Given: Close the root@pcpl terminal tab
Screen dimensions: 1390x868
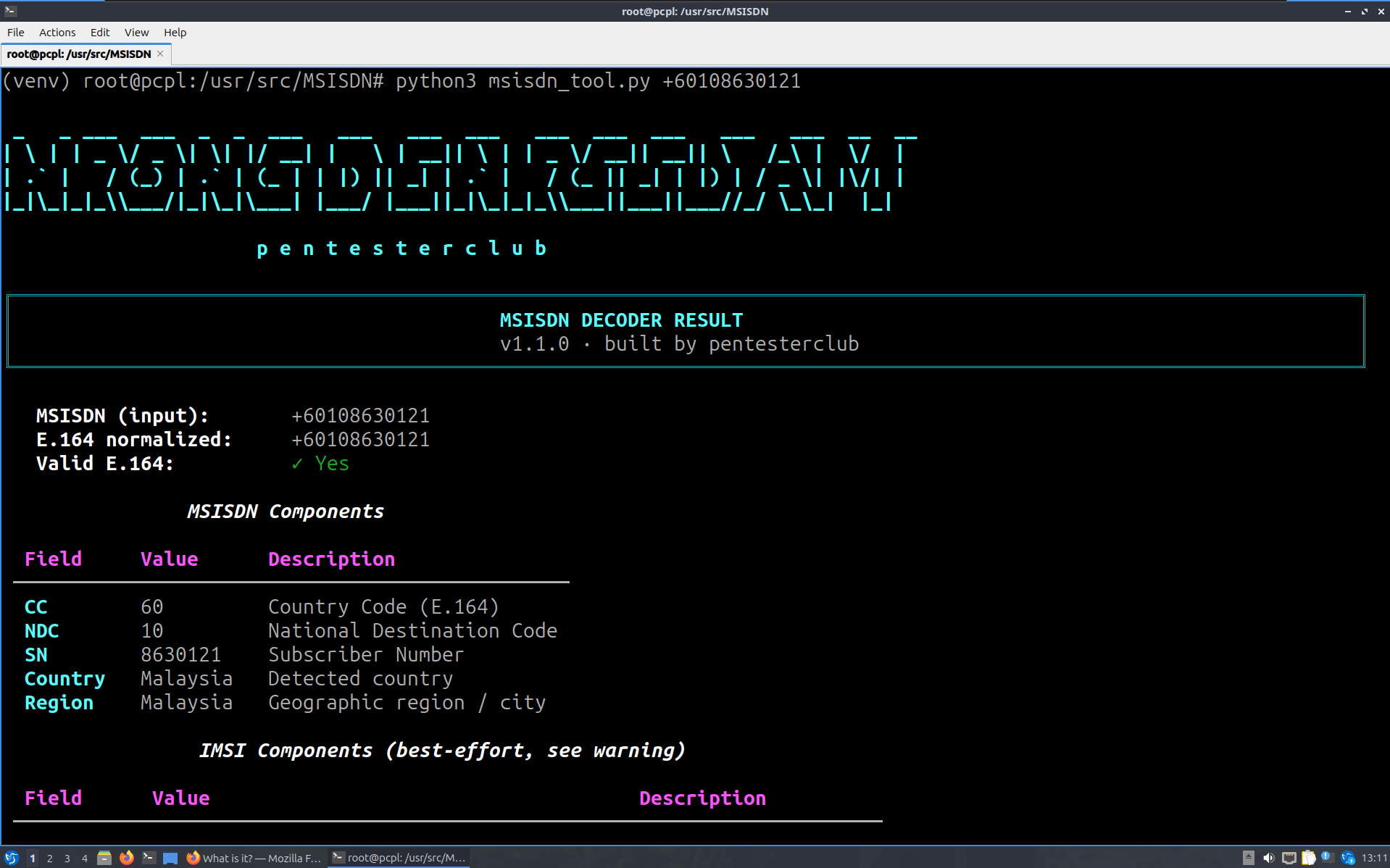Looking at the screenshot, I should pos(160,54).
